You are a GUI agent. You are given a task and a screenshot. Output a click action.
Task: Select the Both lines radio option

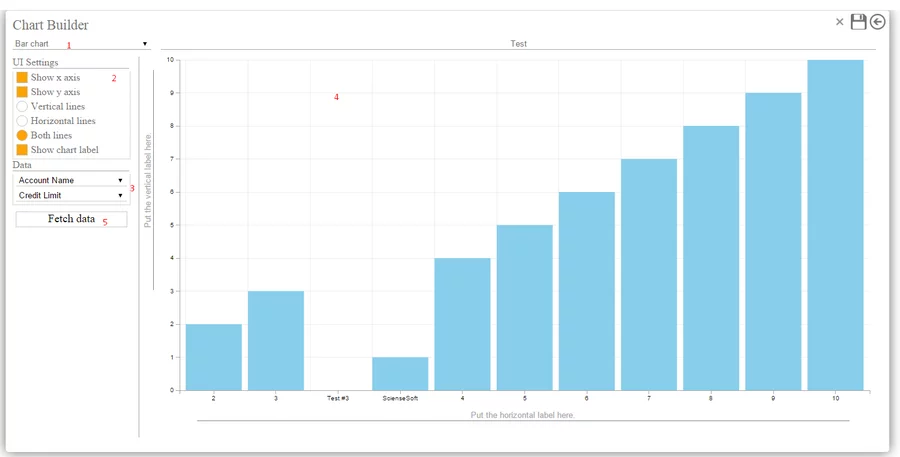click(x=22, y=135)
